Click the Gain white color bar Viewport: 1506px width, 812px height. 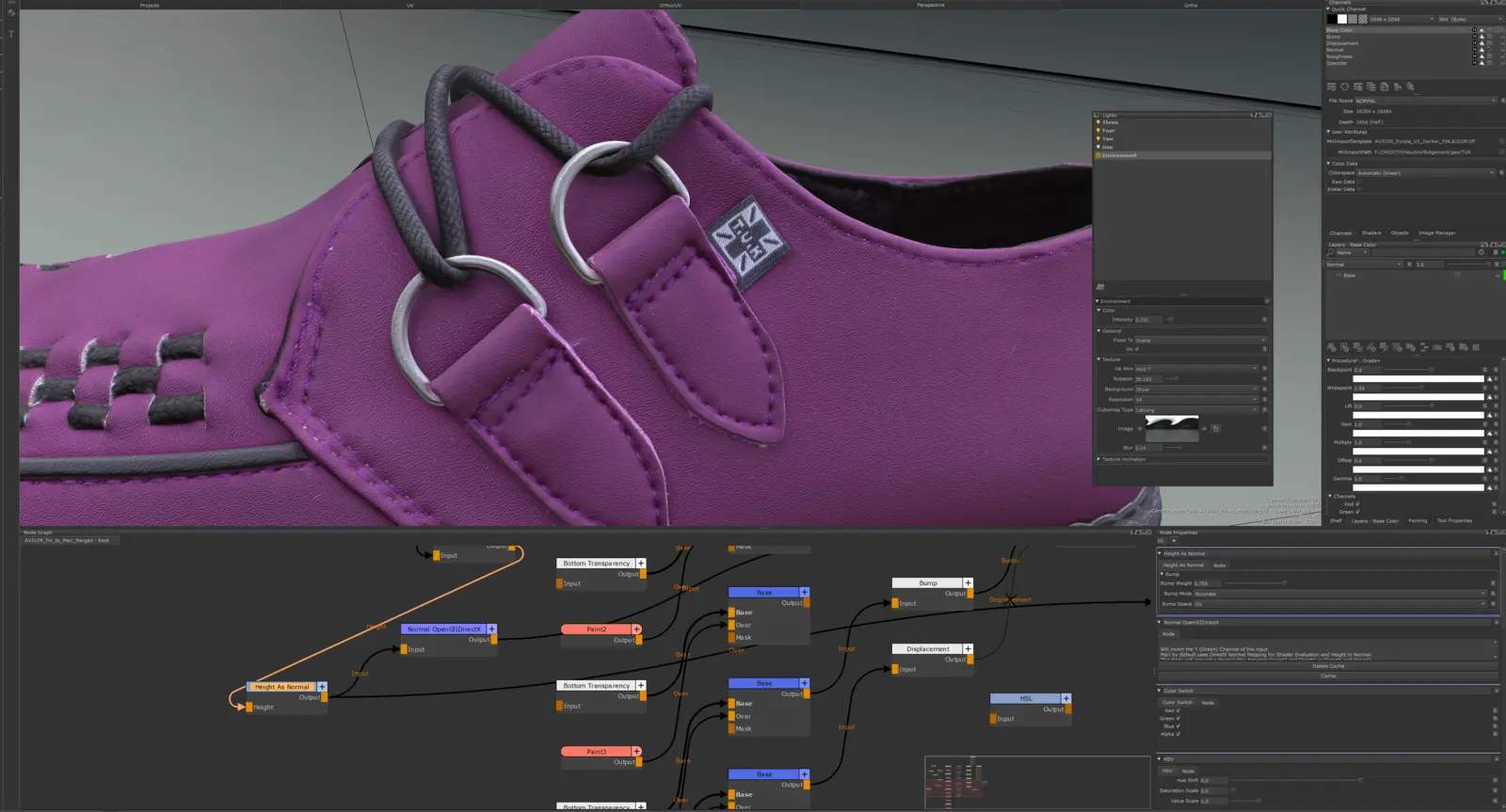pos(1418,434)
